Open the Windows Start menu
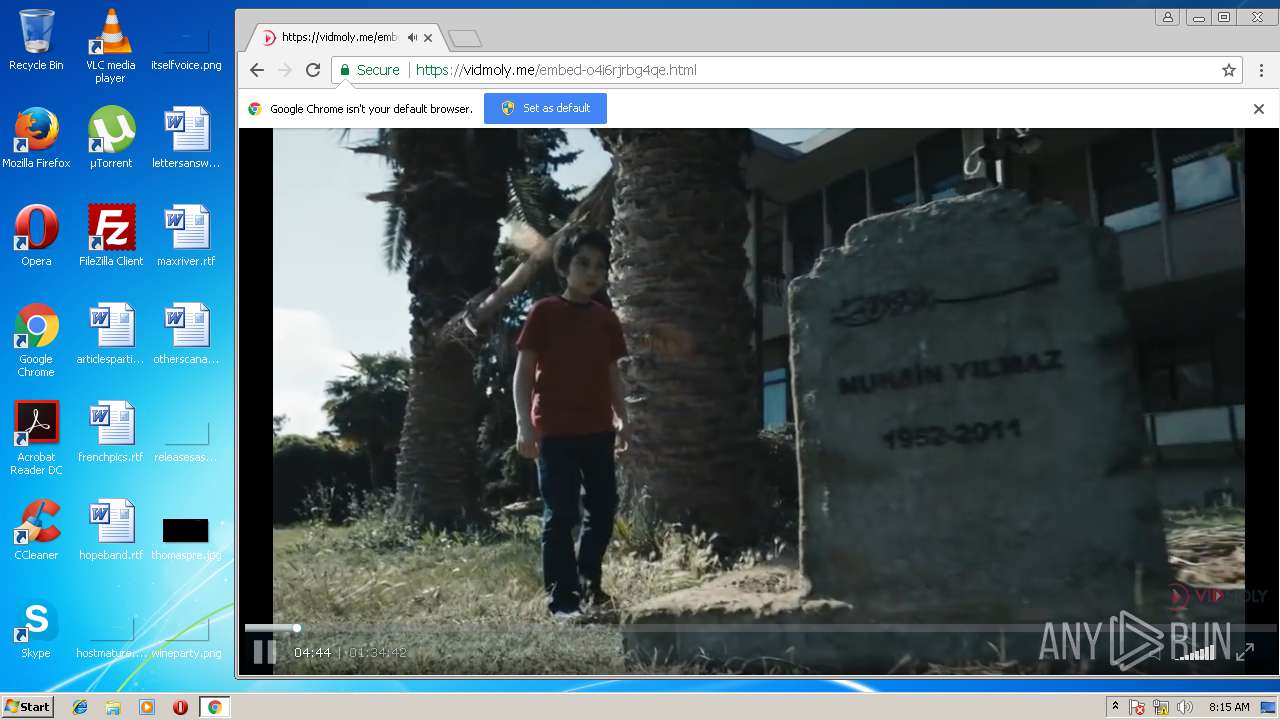 tap(27, 707)
